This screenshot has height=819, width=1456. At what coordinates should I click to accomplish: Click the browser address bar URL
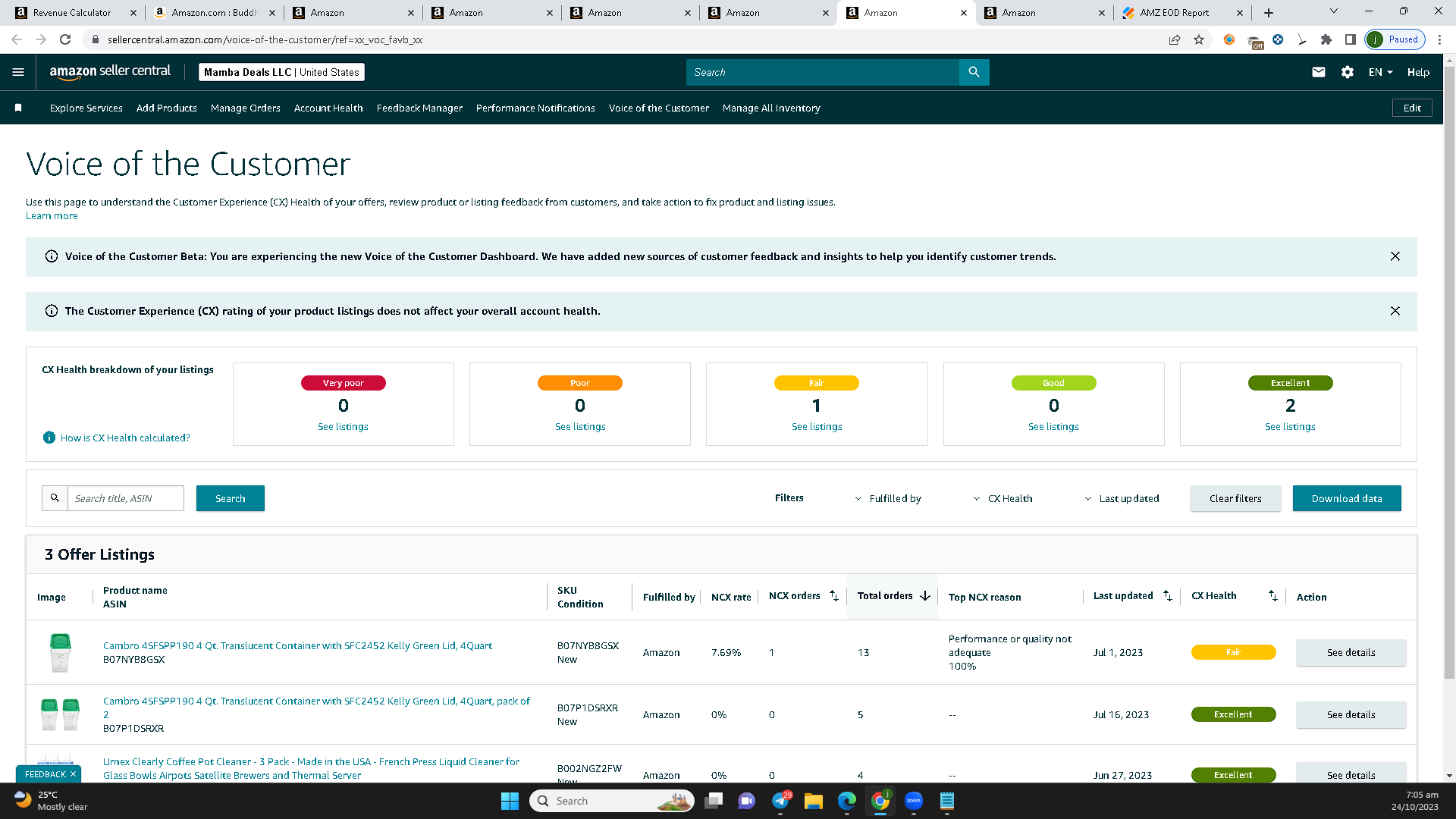265,39
